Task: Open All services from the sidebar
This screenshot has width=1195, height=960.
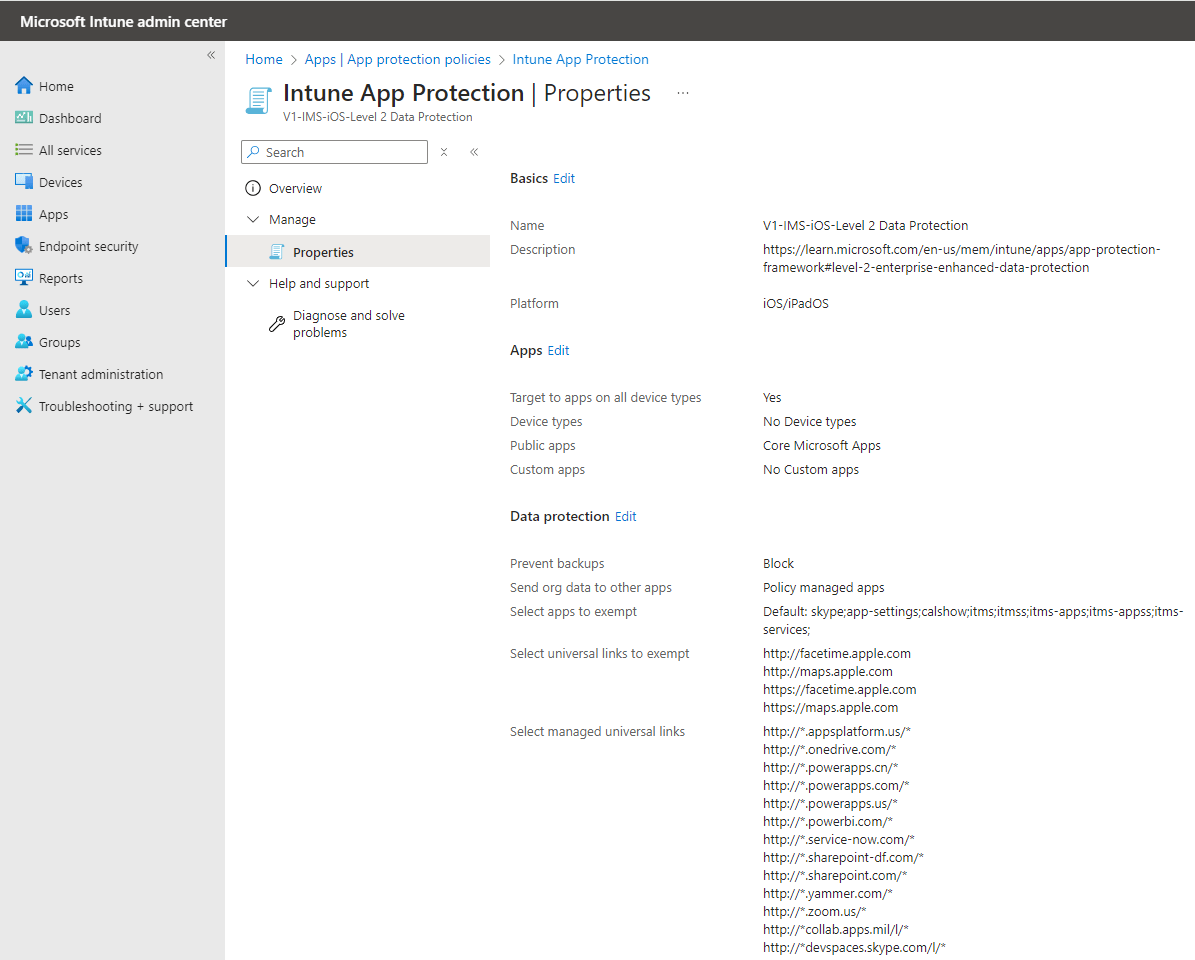Action: point(27,150)
